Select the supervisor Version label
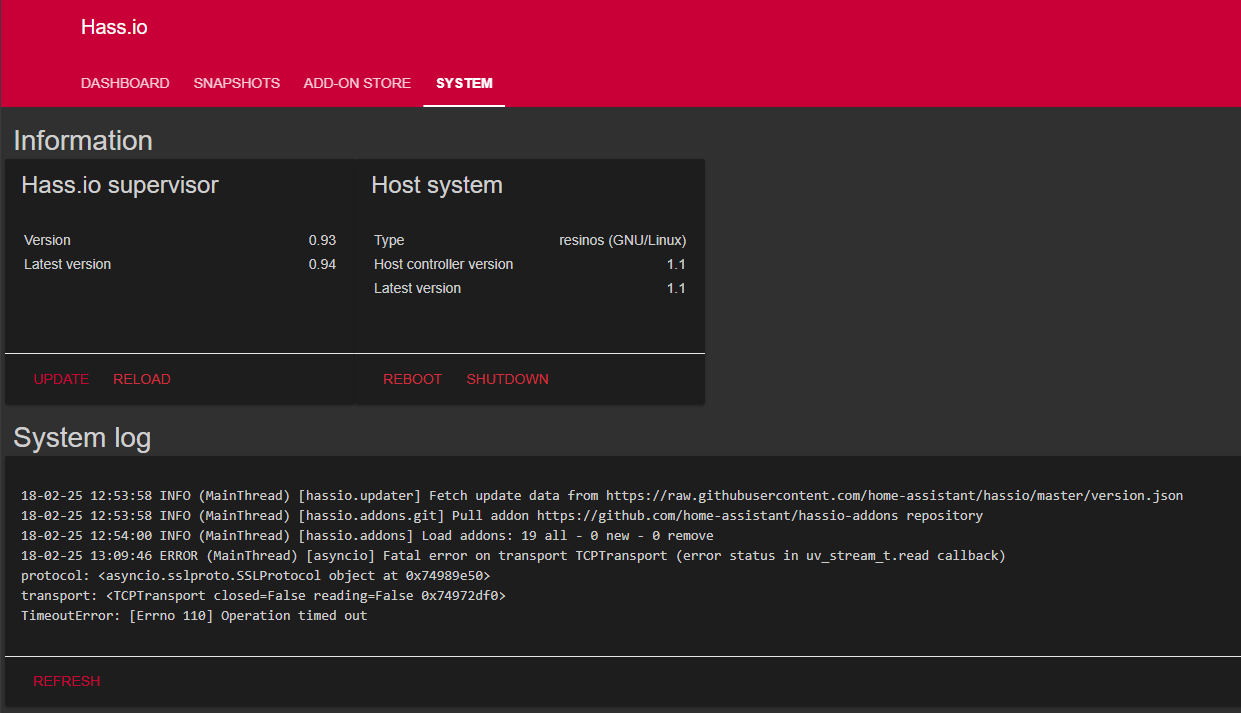This screenshot has width=1241, height=713. point(47,240)
